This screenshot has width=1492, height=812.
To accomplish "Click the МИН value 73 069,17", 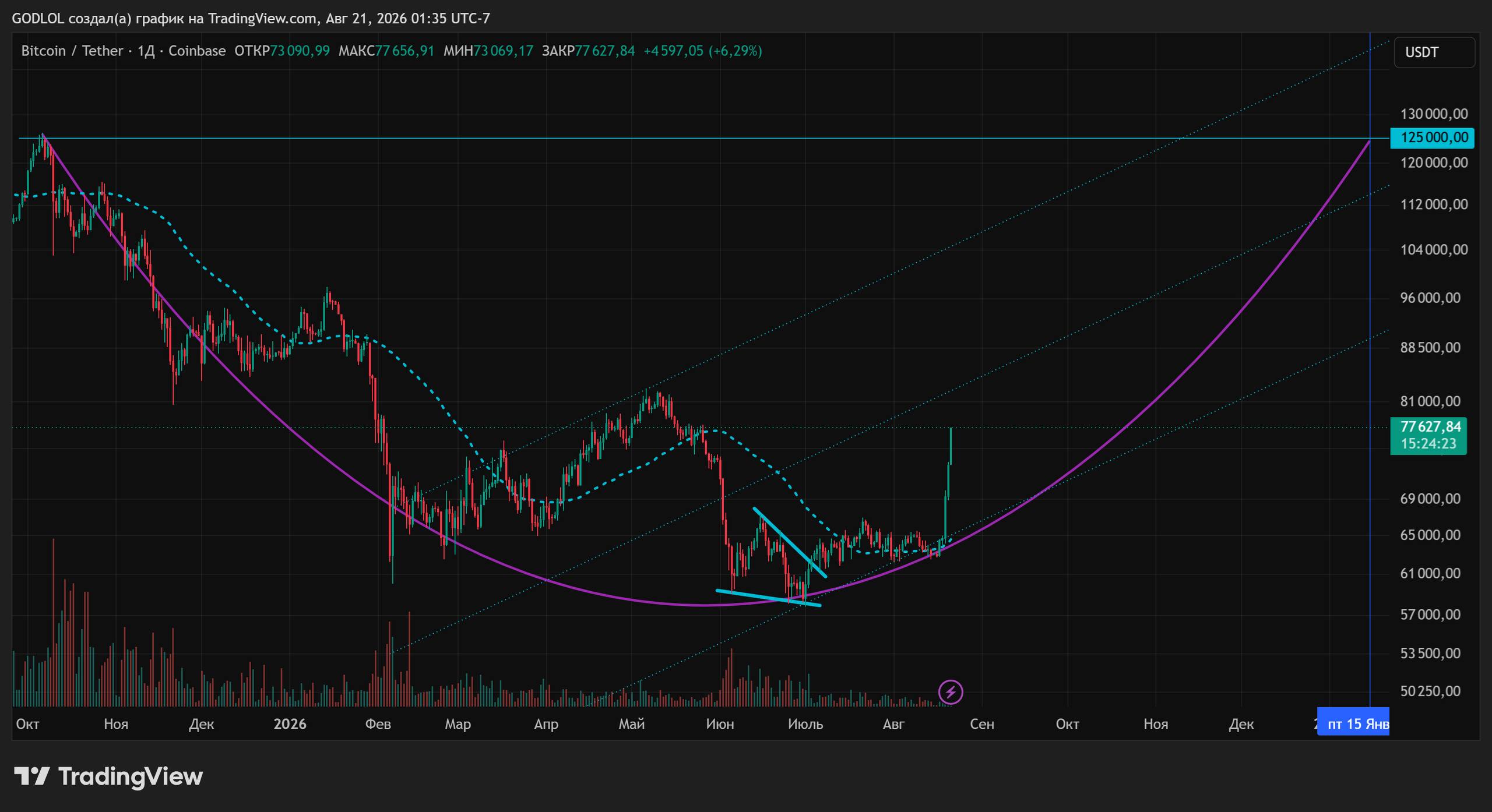I will (503, 51).
